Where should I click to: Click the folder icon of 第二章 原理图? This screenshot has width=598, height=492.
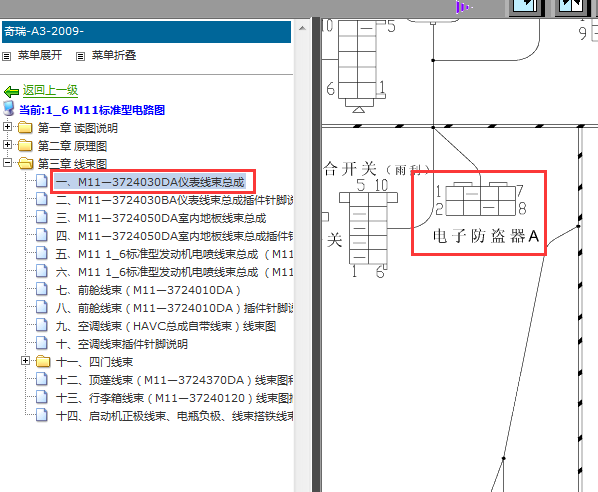pos(25,145)
